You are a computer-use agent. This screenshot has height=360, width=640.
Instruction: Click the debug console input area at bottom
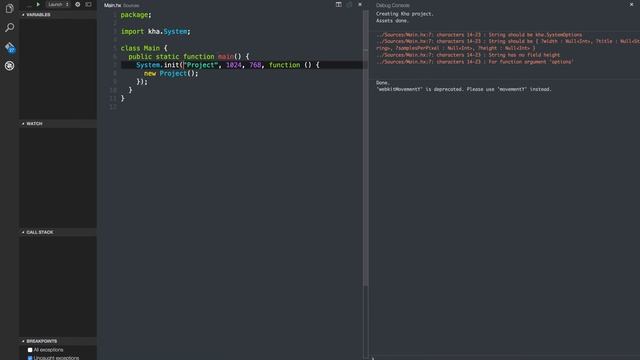point(504,358)
